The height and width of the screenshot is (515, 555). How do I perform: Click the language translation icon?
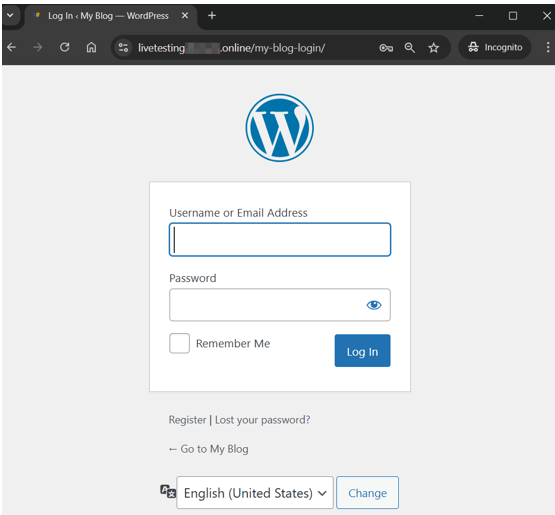[168, 491]
